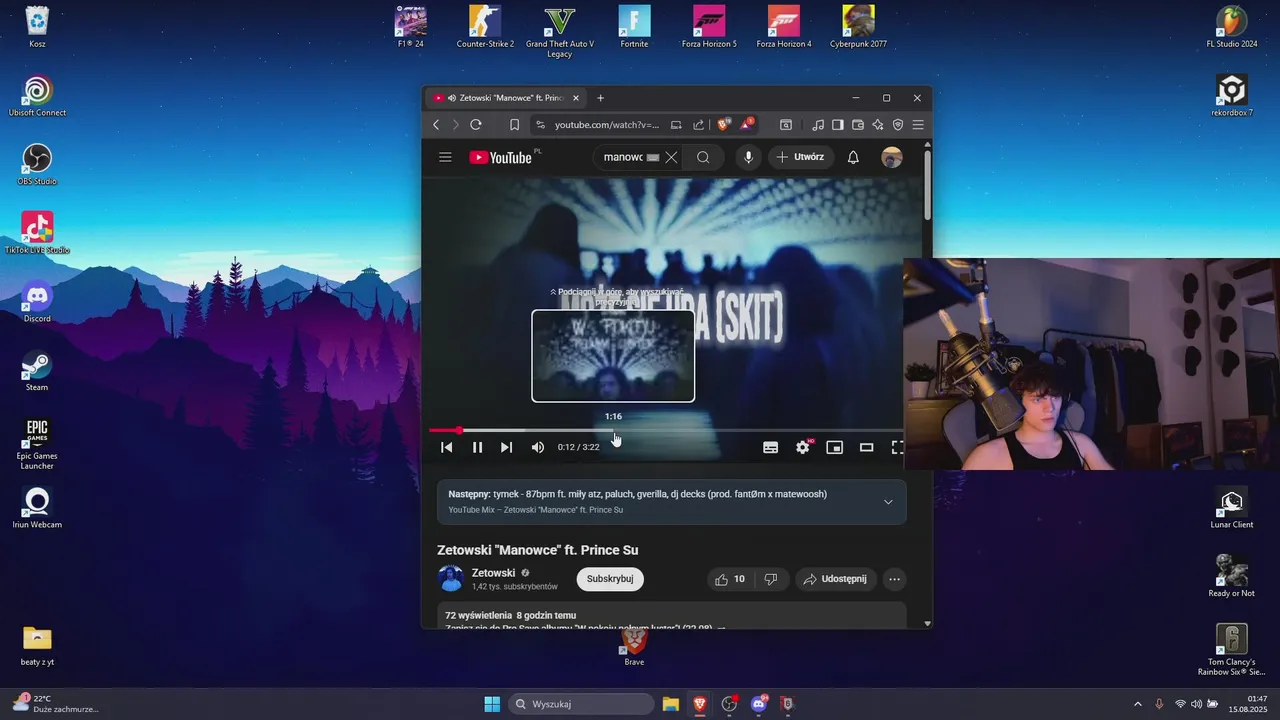The image size is (1280, 720).
Task: Like the video with thumbs up
Action: point(729,579)
